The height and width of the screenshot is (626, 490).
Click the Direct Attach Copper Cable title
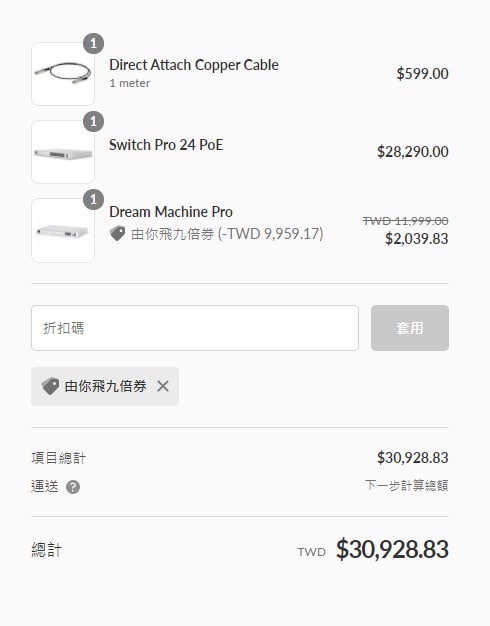click(x=194, y=65)
